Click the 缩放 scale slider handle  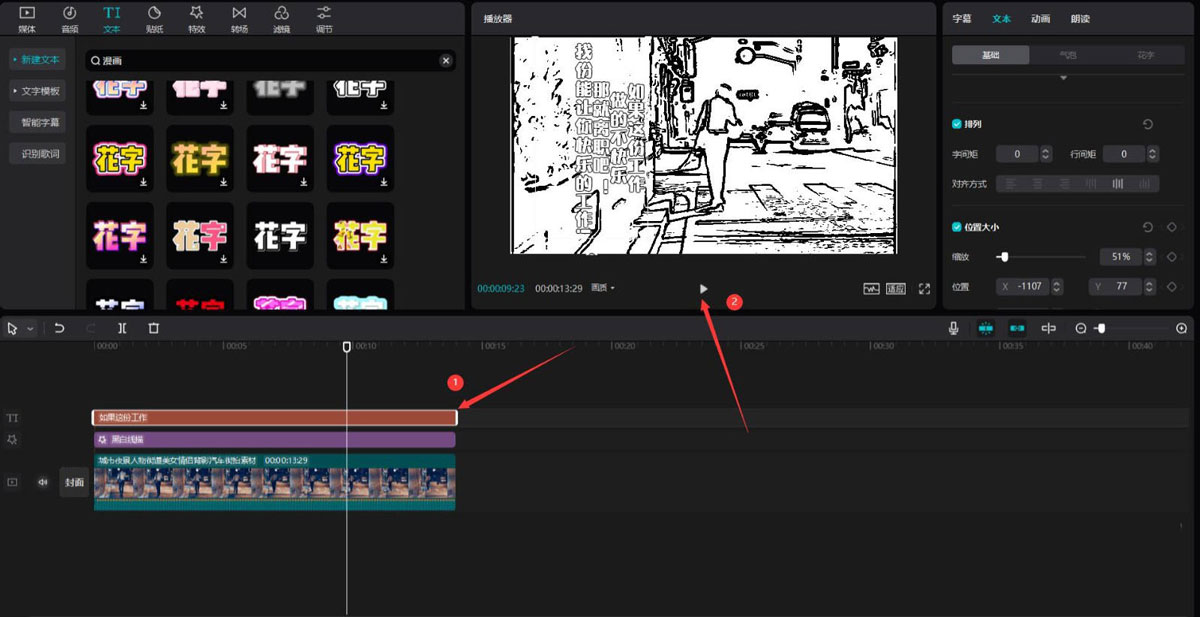pyautogui.click(x=1005, y=257)
